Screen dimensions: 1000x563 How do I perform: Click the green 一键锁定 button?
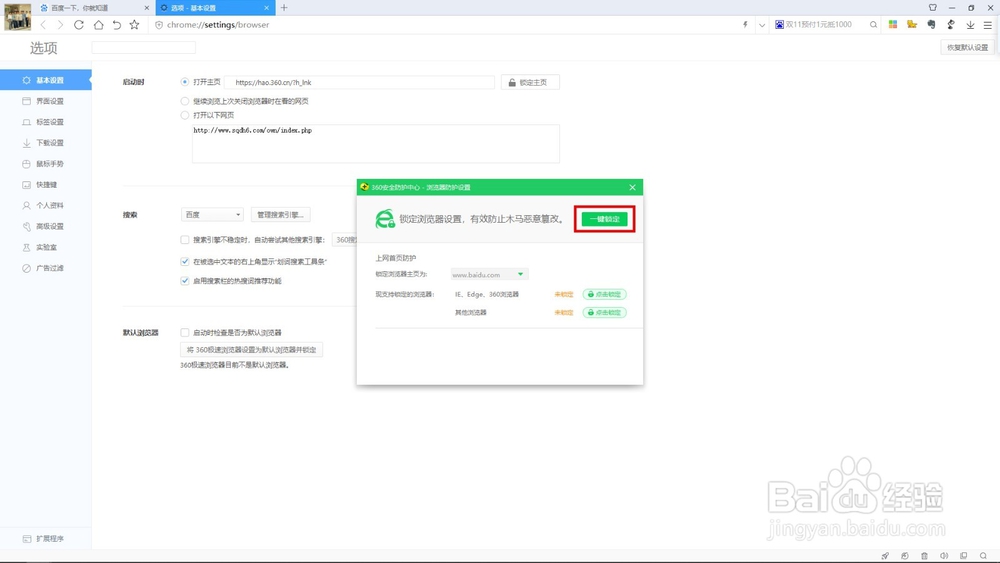[605, 219]
